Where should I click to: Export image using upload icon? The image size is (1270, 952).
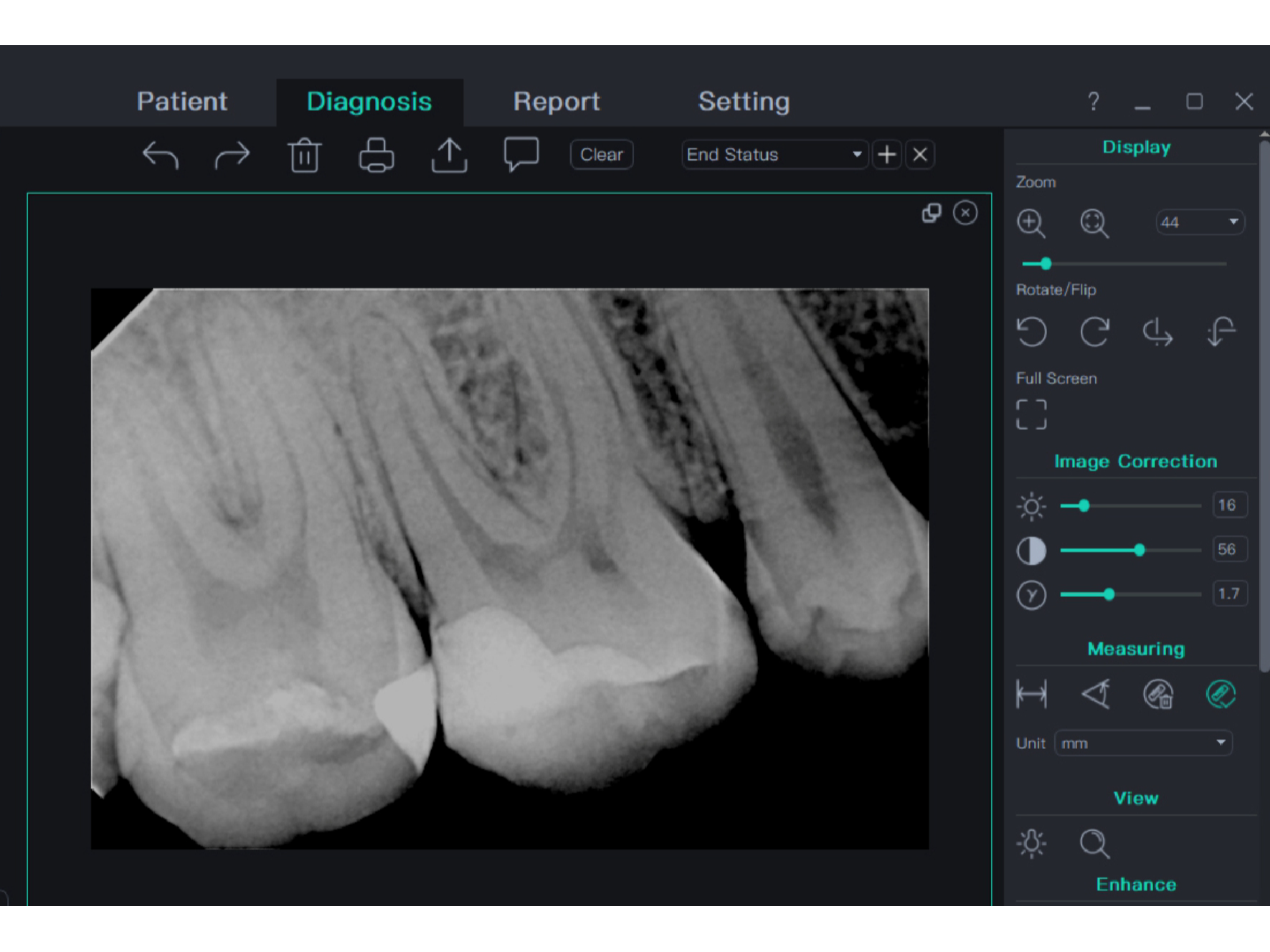pyautogui.click(x=449, y=155)
